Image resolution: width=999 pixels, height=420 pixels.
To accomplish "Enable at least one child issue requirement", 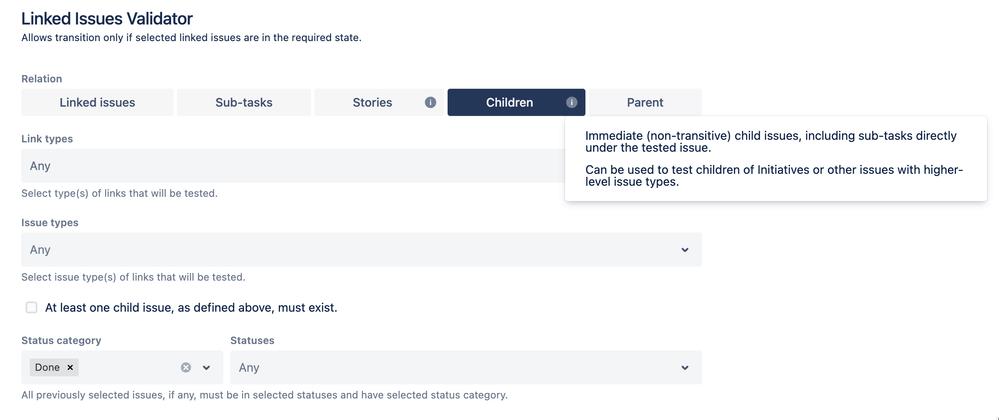I will point(32,307).
